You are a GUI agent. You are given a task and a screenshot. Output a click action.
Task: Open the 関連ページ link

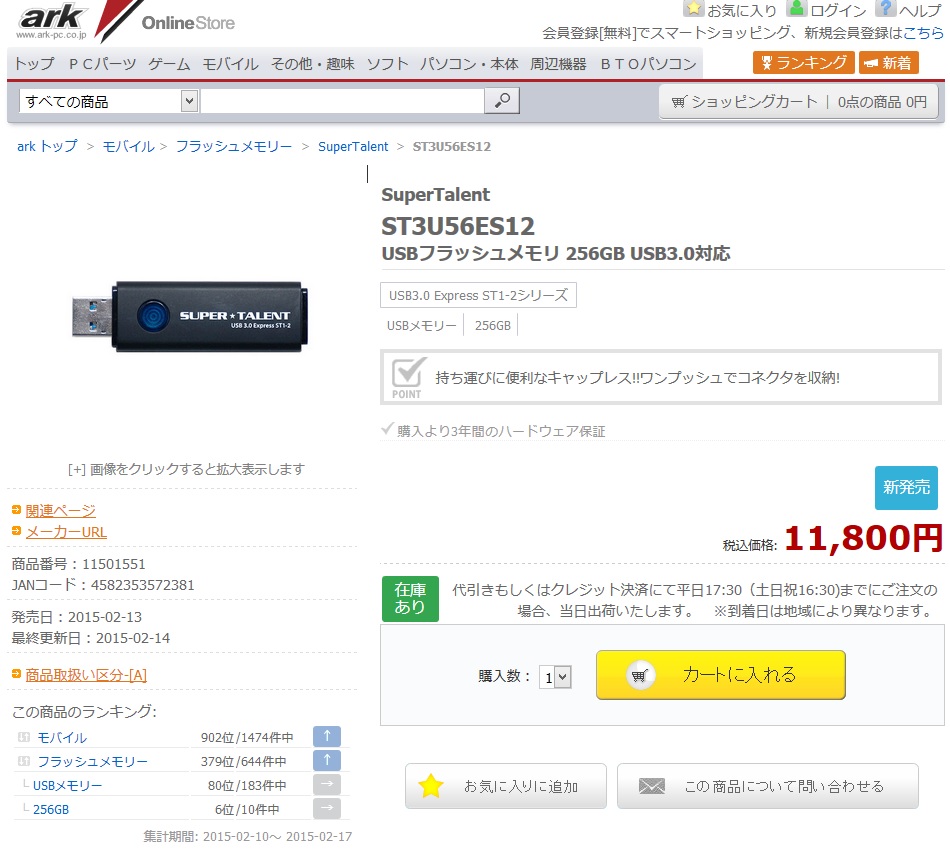coord(61,511)
